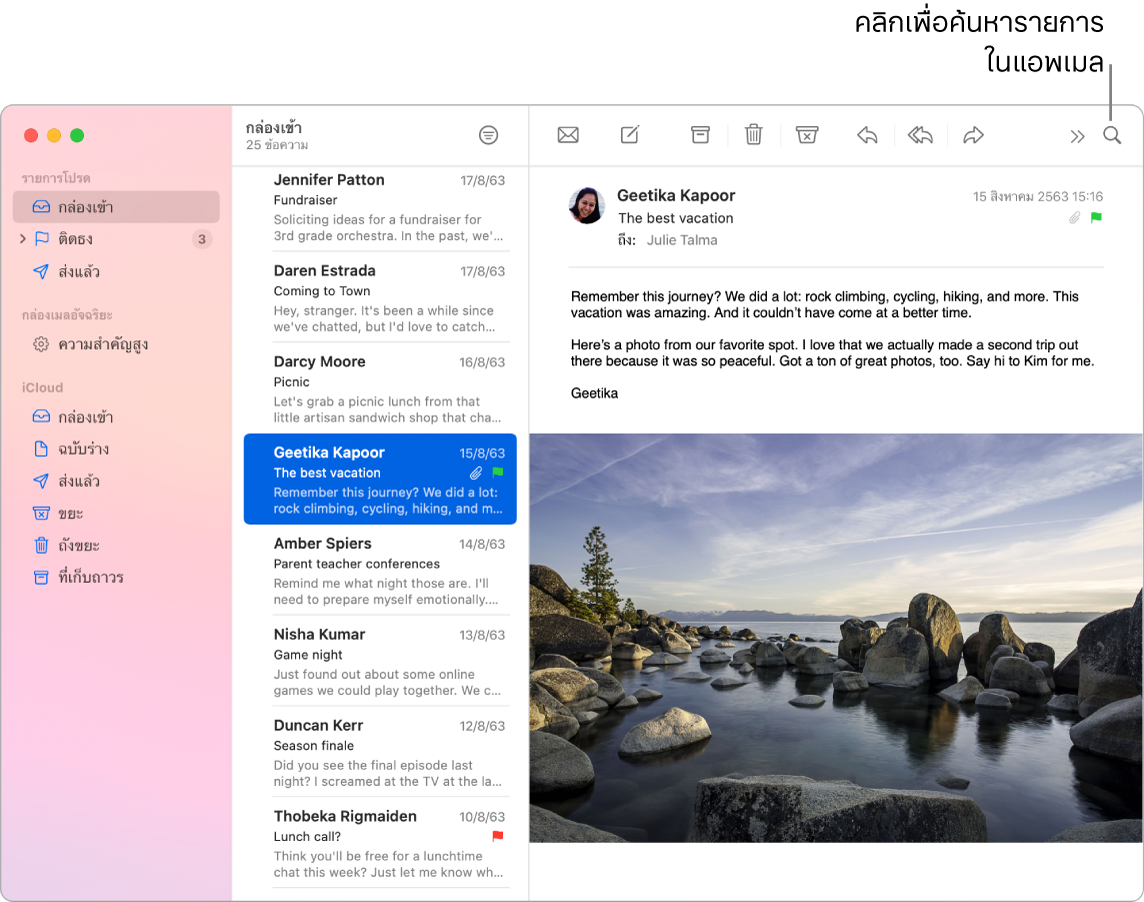Compose a new message
The width and height of the screenshot is (1144, 902).
coord(630,135)
